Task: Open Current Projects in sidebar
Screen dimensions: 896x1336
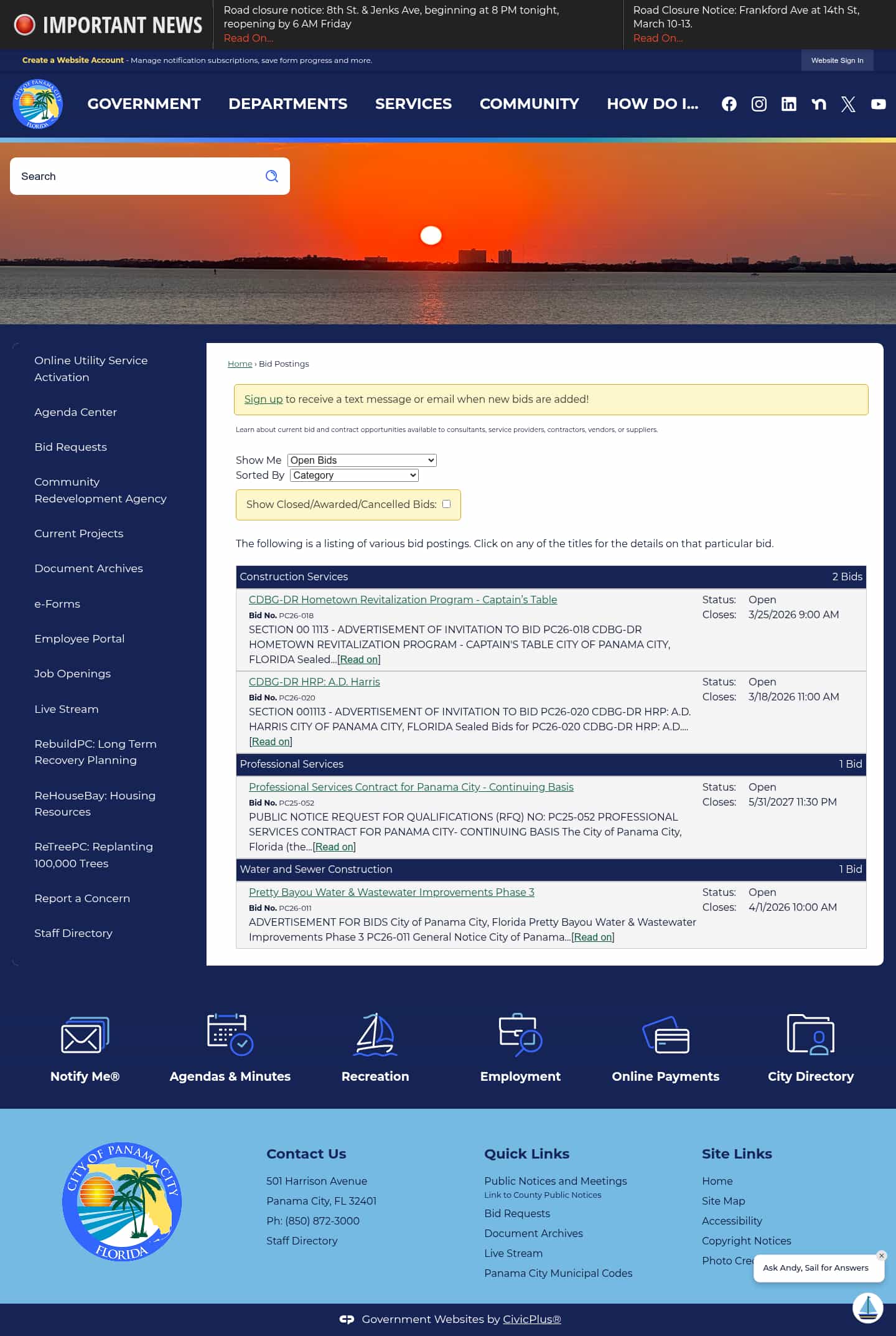Action: pos(78,534)
